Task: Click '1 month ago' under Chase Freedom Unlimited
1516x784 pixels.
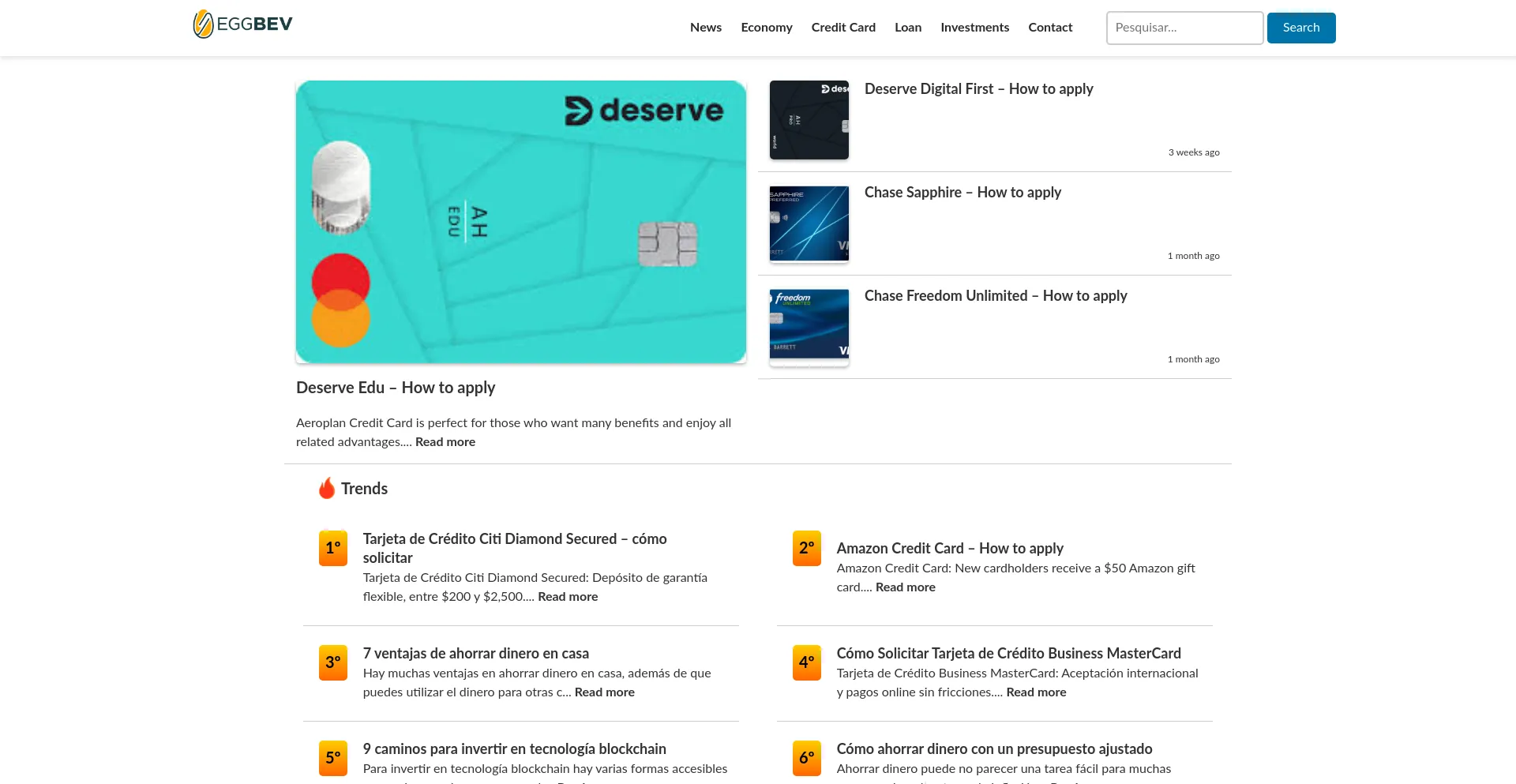Action: [1194, 359]
